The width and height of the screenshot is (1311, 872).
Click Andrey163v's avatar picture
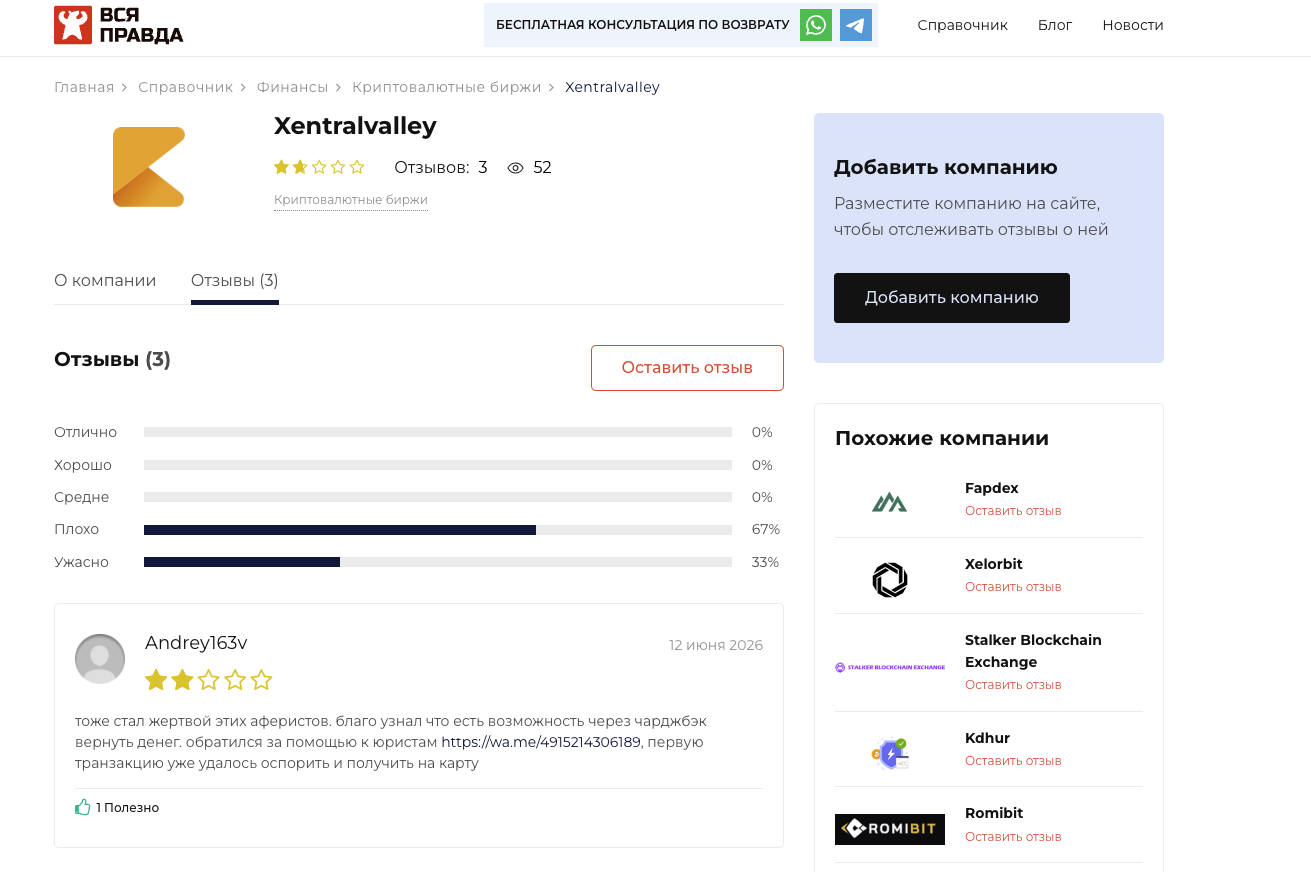[100, 659]
